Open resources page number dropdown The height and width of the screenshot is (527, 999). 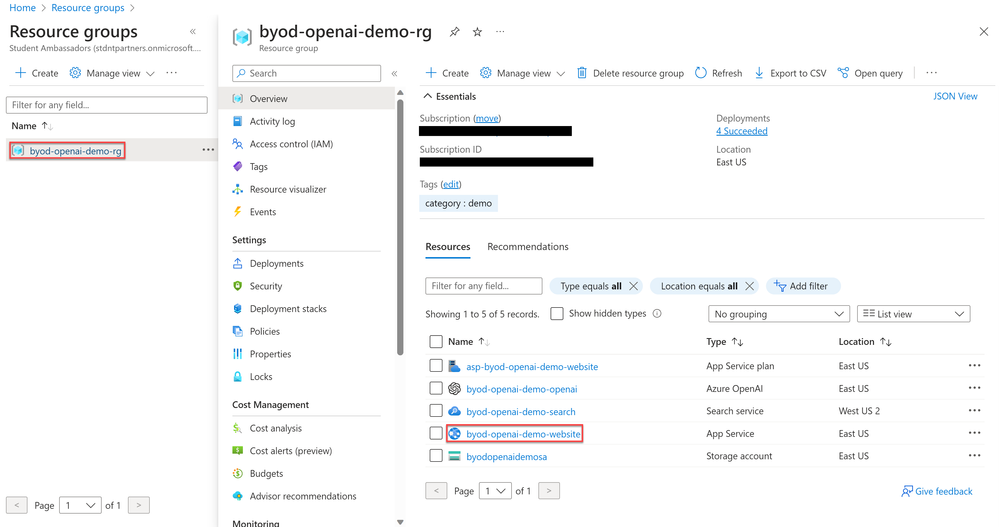(x=495, y=491)
